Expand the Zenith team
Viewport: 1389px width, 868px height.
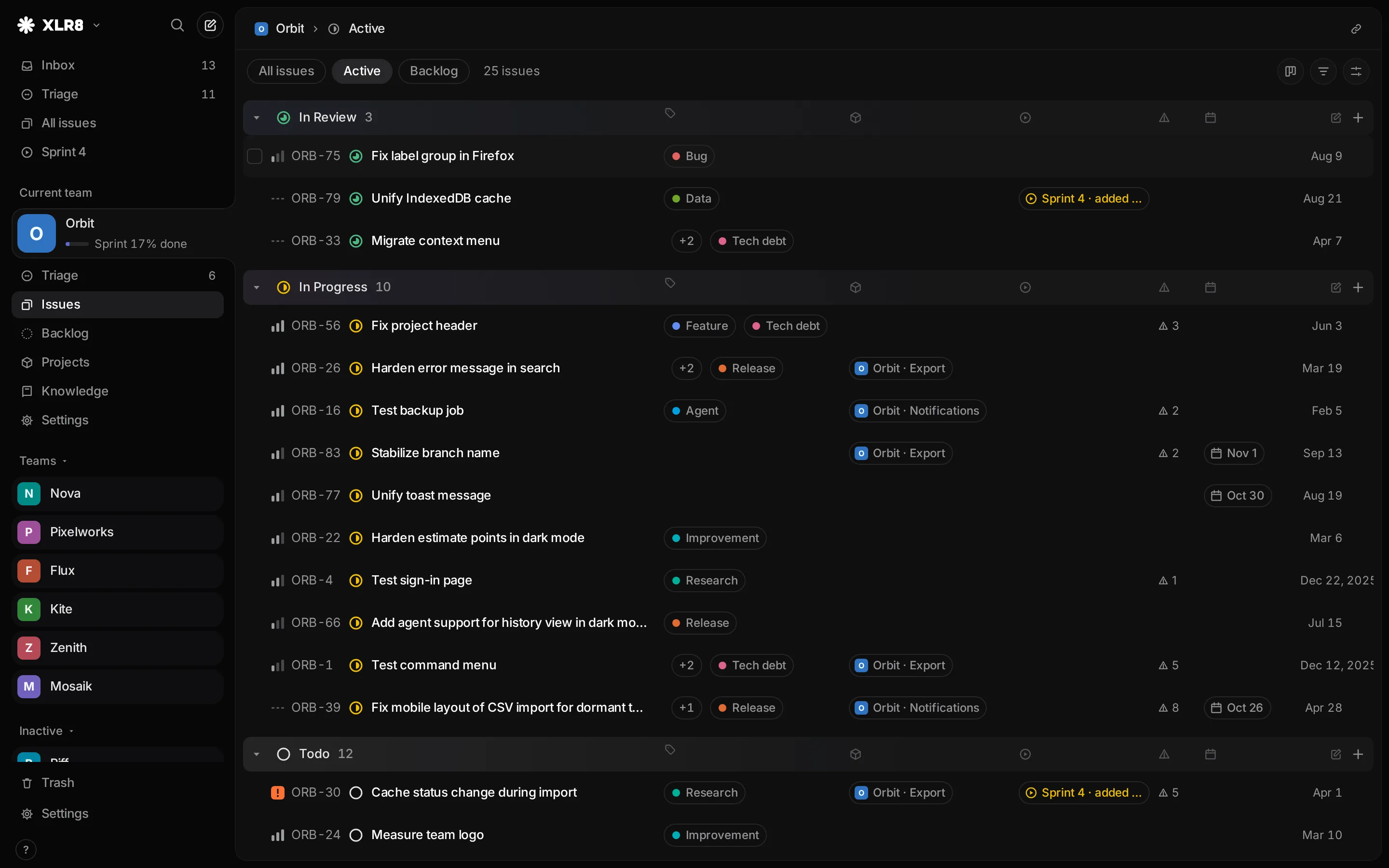click(117, 648)
